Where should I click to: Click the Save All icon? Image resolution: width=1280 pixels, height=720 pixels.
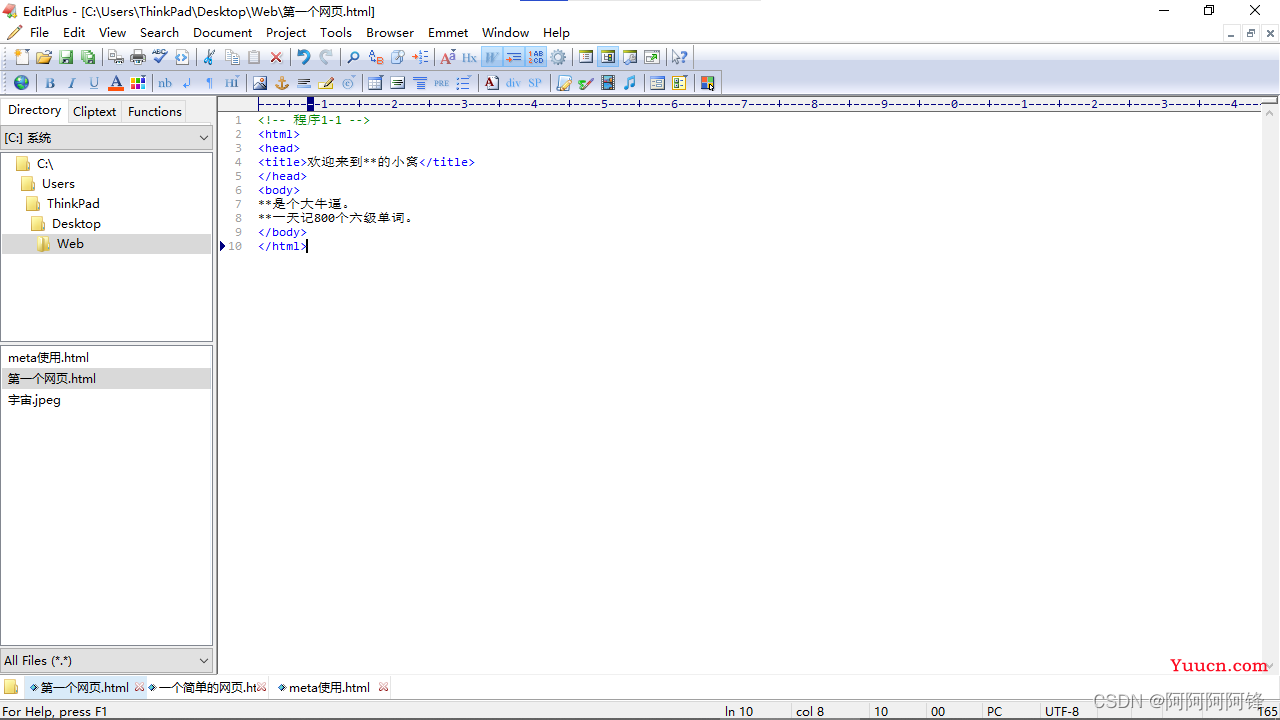(x=88, y=57)
